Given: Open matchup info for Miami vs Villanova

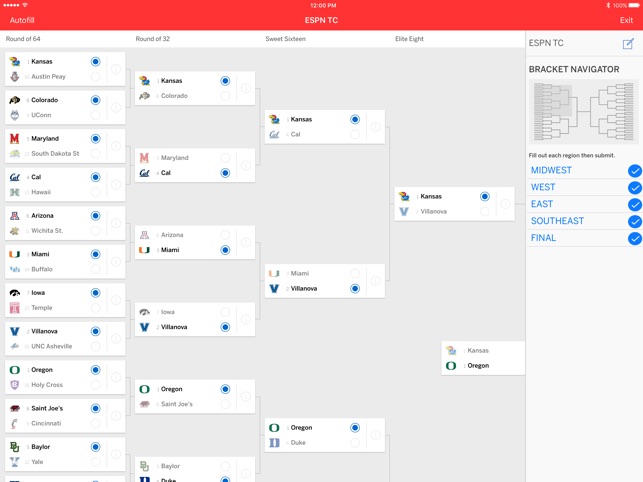Looking at the screenshot, I should [x=375, y=281].
